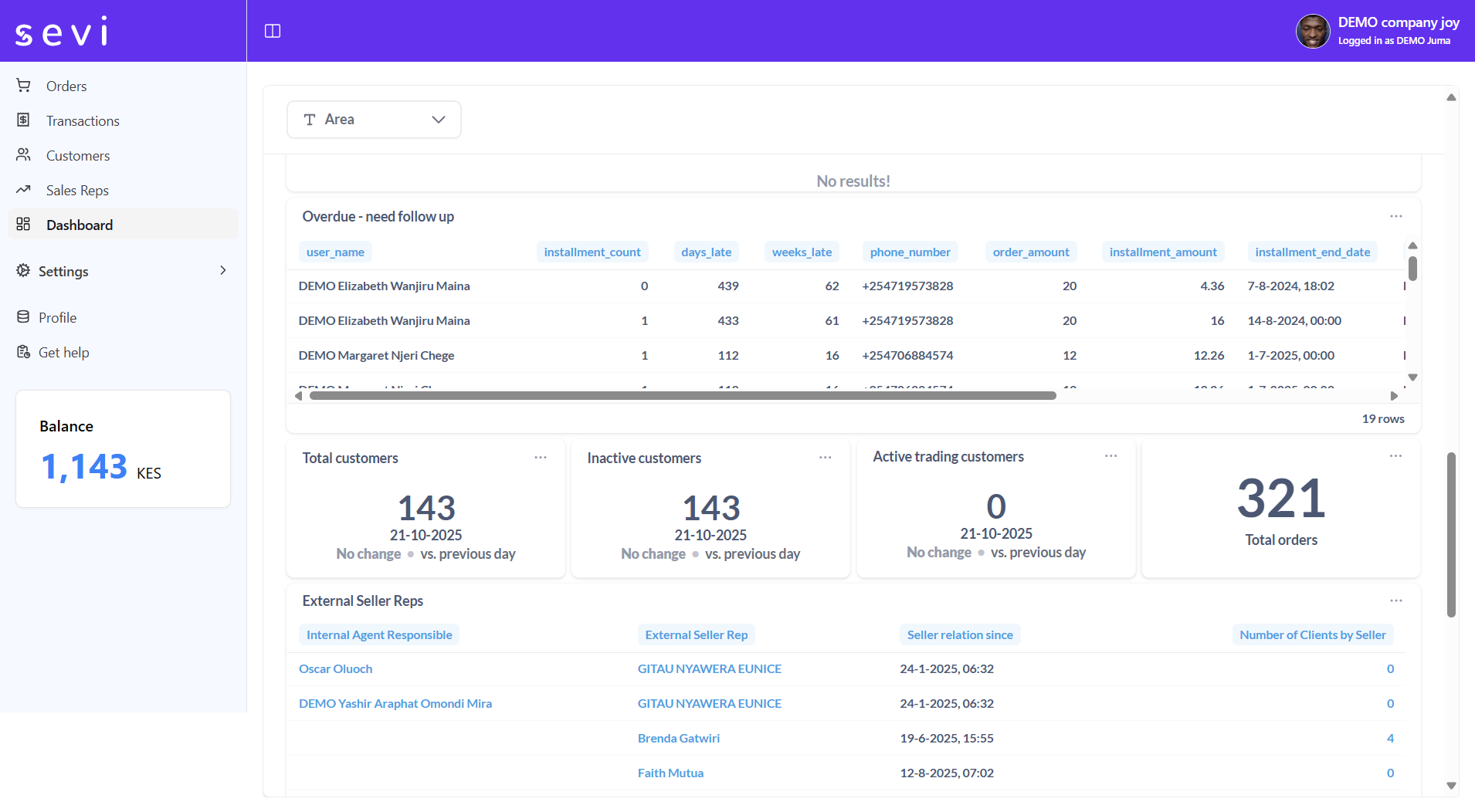The height and width of the screenshot is (812, 1475).
Task: Expand the Settings submenu chevron
Action: pyautogui.click(x=222, y=271)
